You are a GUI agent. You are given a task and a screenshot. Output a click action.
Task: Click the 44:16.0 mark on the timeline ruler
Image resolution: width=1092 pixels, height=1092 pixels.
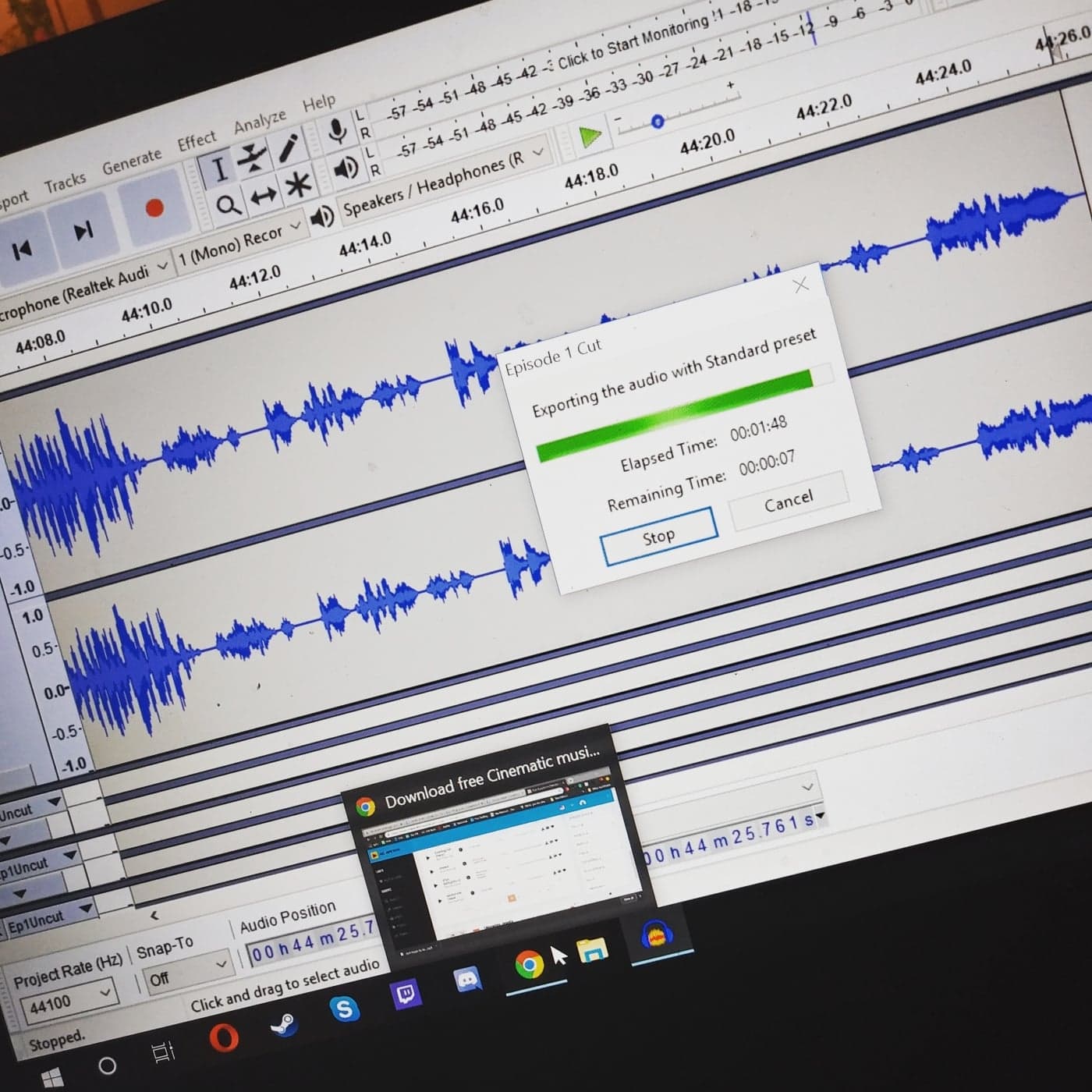pos(477,210)
